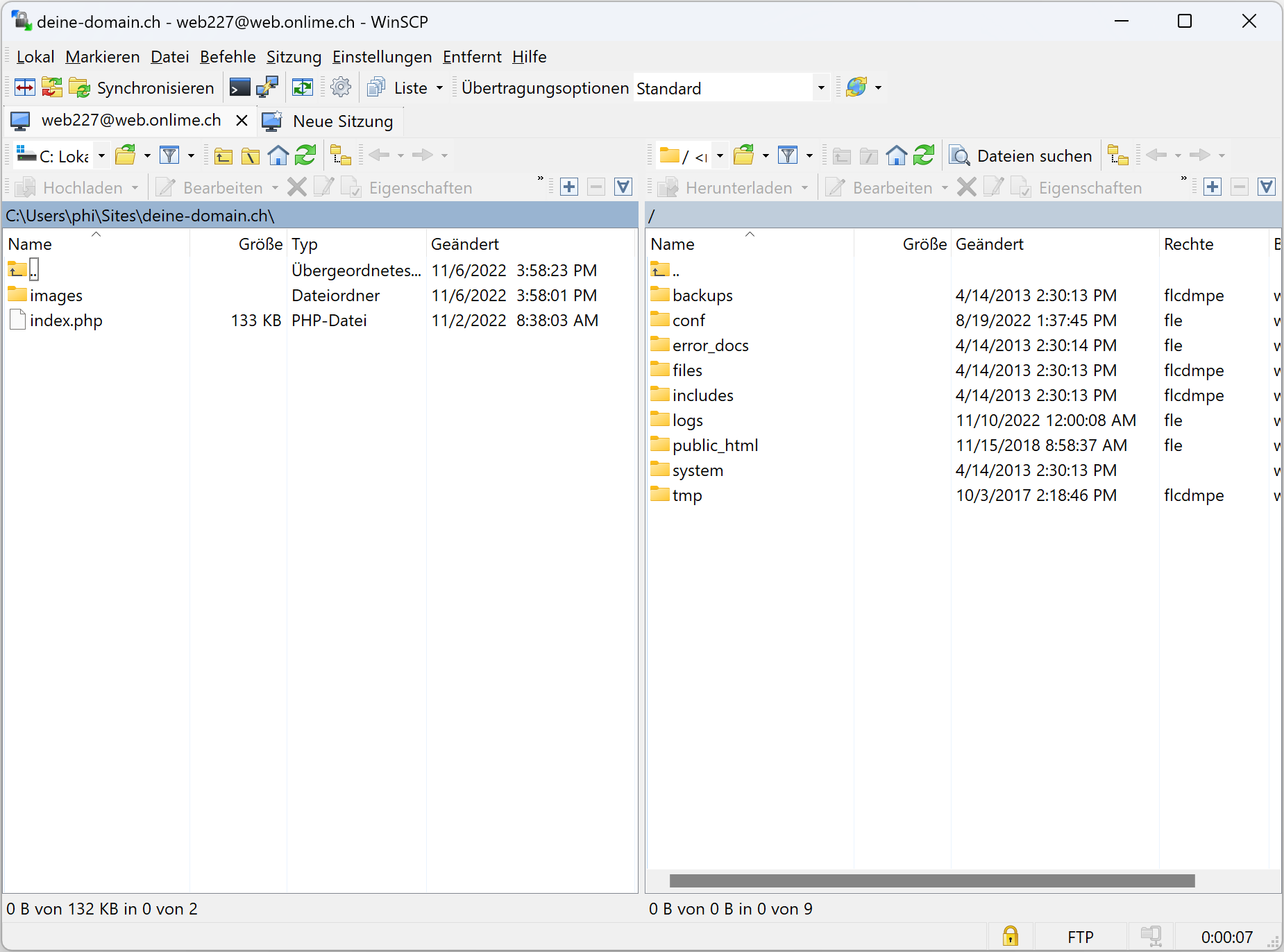Click the remote panel horizontal scrollbar

(932, 881)
